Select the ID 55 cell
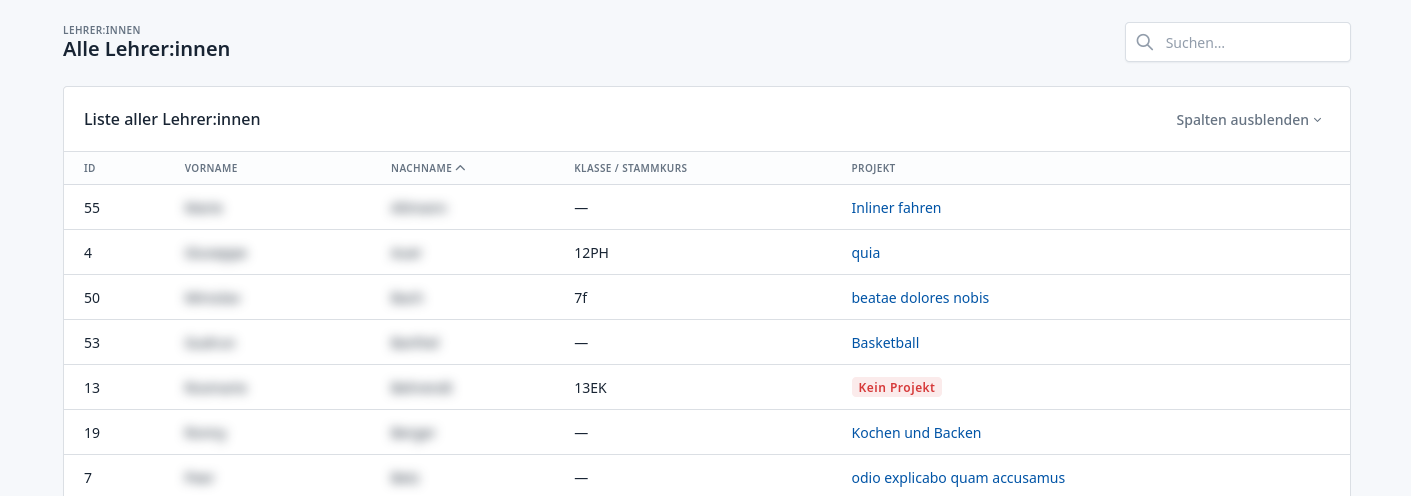This screenshot has height=496, width=1411. [x=92, y=208]
